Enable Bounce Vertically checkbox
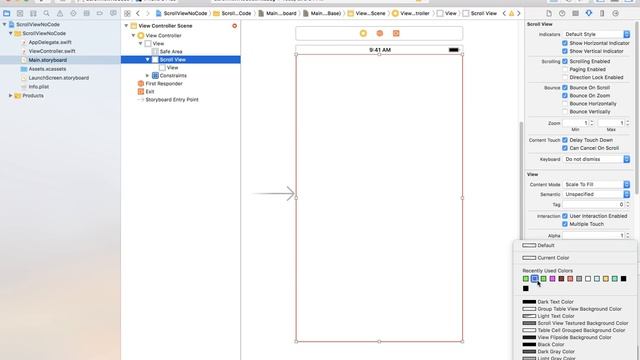 pyautogui.click(x=565, y=111)
